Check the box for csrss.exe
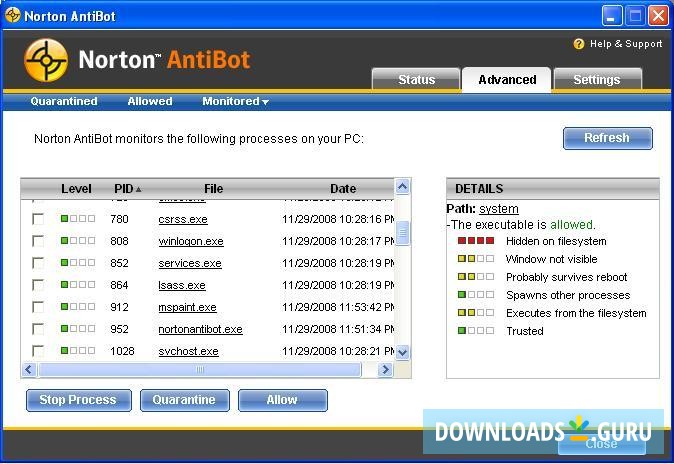 (x=38, y=219)
